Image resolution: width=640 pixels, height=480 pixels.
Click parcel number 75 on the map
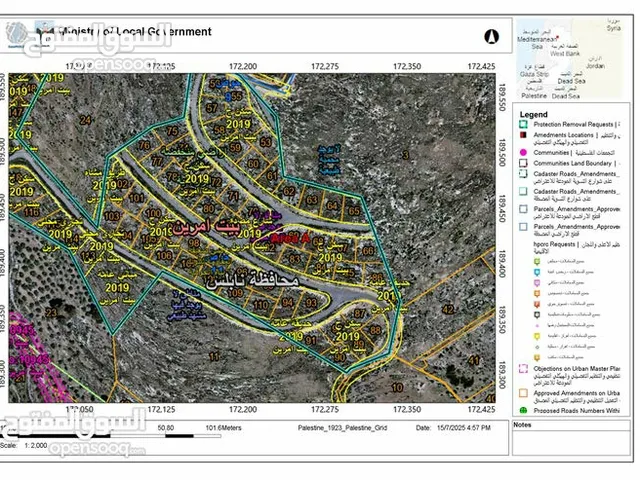[172, 131]
